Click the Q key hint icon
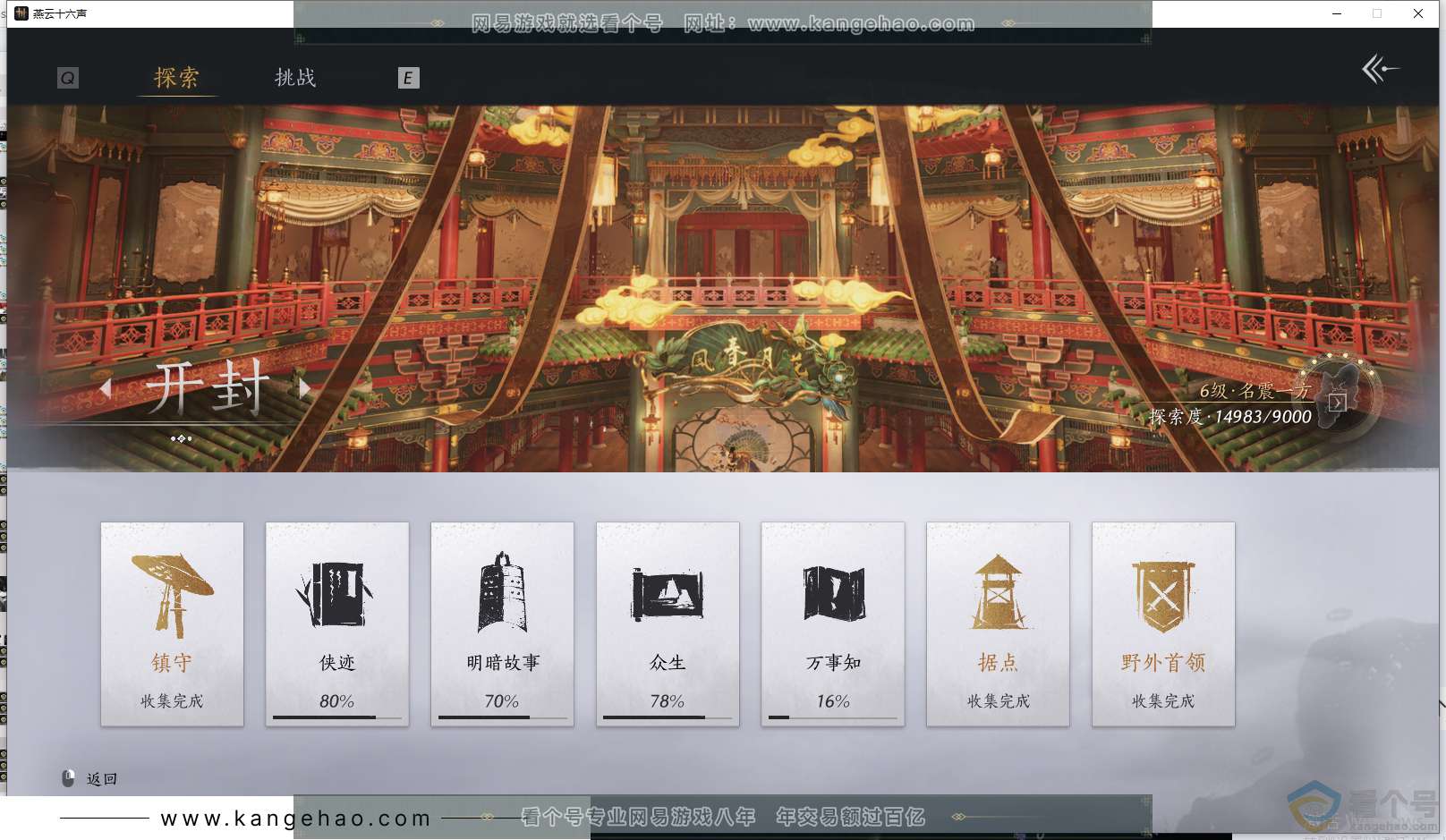The image size is (1446, 840). [x=67, y=78]
